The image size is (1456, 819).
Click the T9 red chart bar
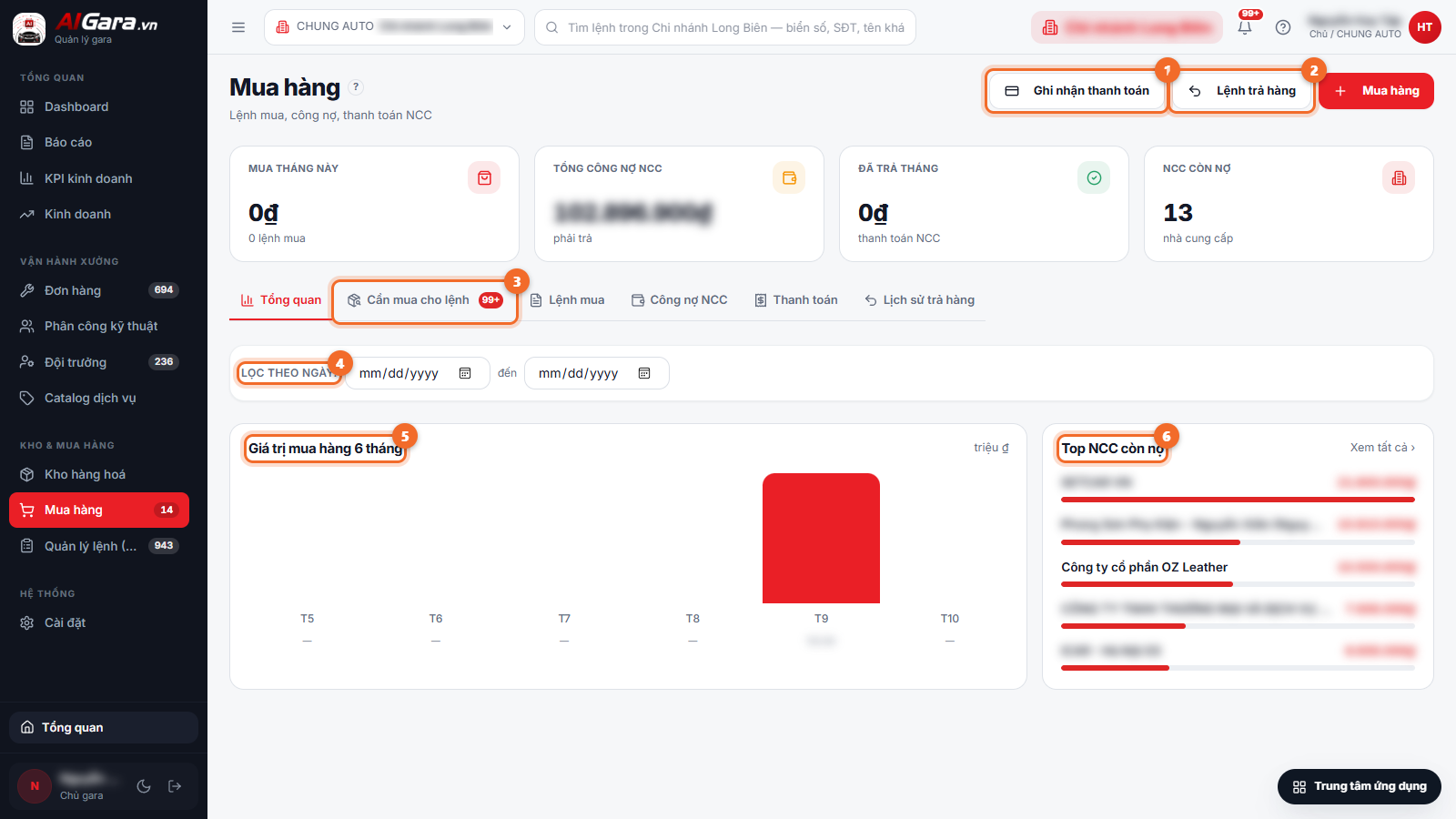[x=821, y=538]
